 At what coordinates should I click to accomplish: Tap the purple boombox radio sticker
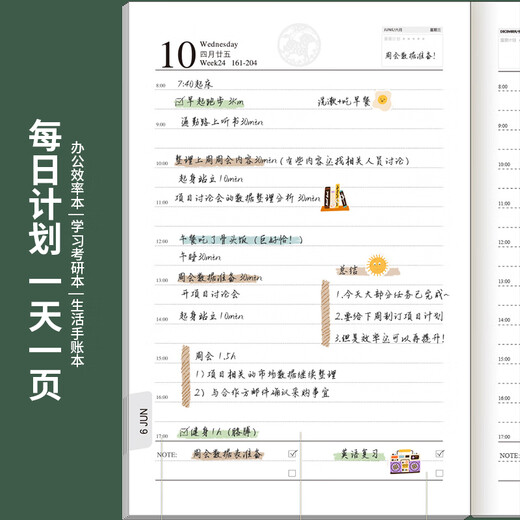click(x=405, y=462)
